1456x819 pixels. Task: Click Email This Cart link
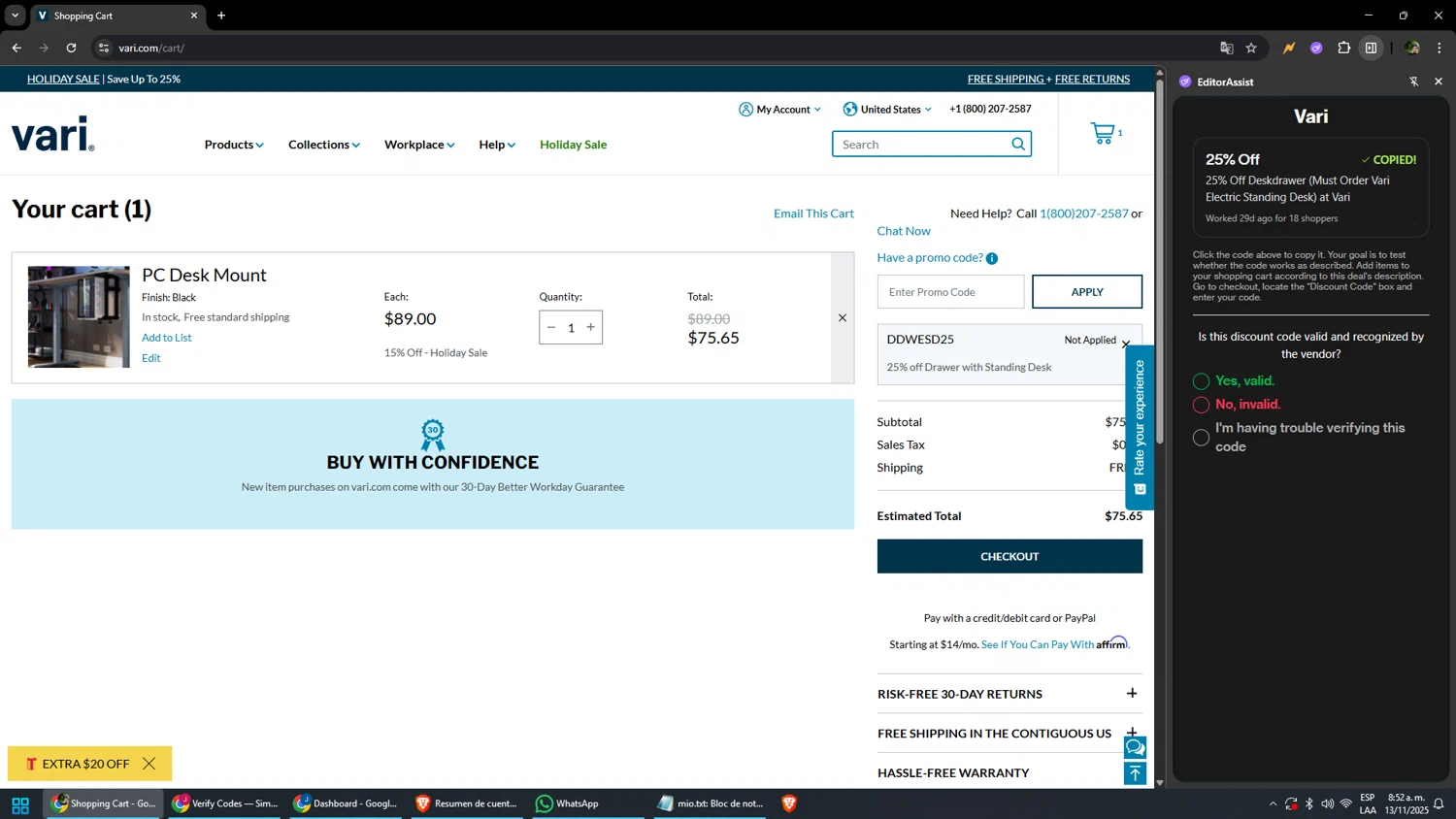pos(813,213)
